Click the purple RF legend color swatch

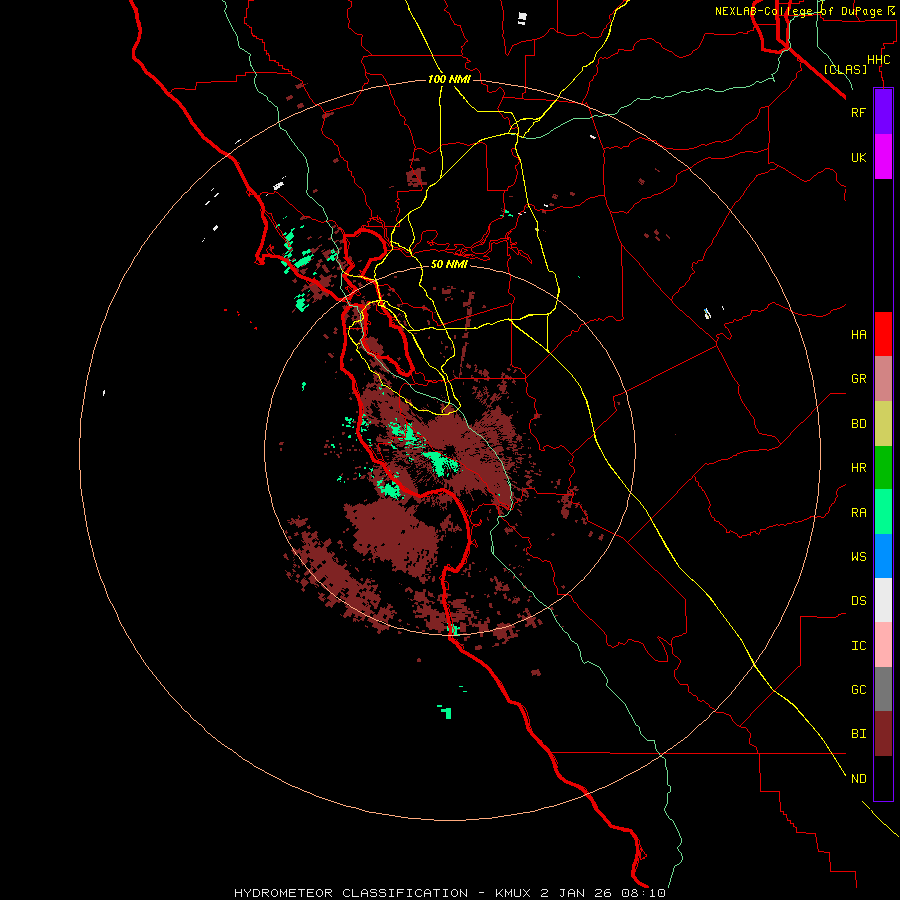click(x=883, y=112)
